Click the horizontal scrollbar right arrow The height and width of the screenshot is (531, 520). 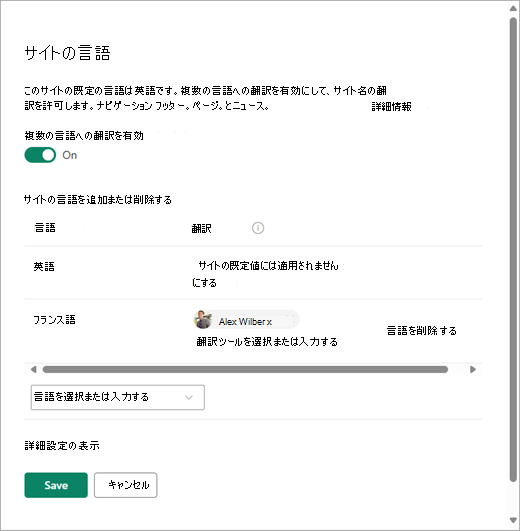coord(473,369)
